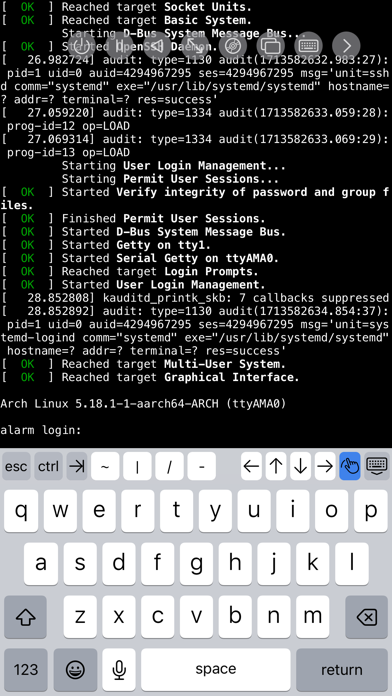The height and width of the screenshot is (696, 392).
Task: Tap the 'Arch Linux 5.18.1-1-aarch64-ARCH (ttyAMA0)' line
Action: [x=143, y=403]
